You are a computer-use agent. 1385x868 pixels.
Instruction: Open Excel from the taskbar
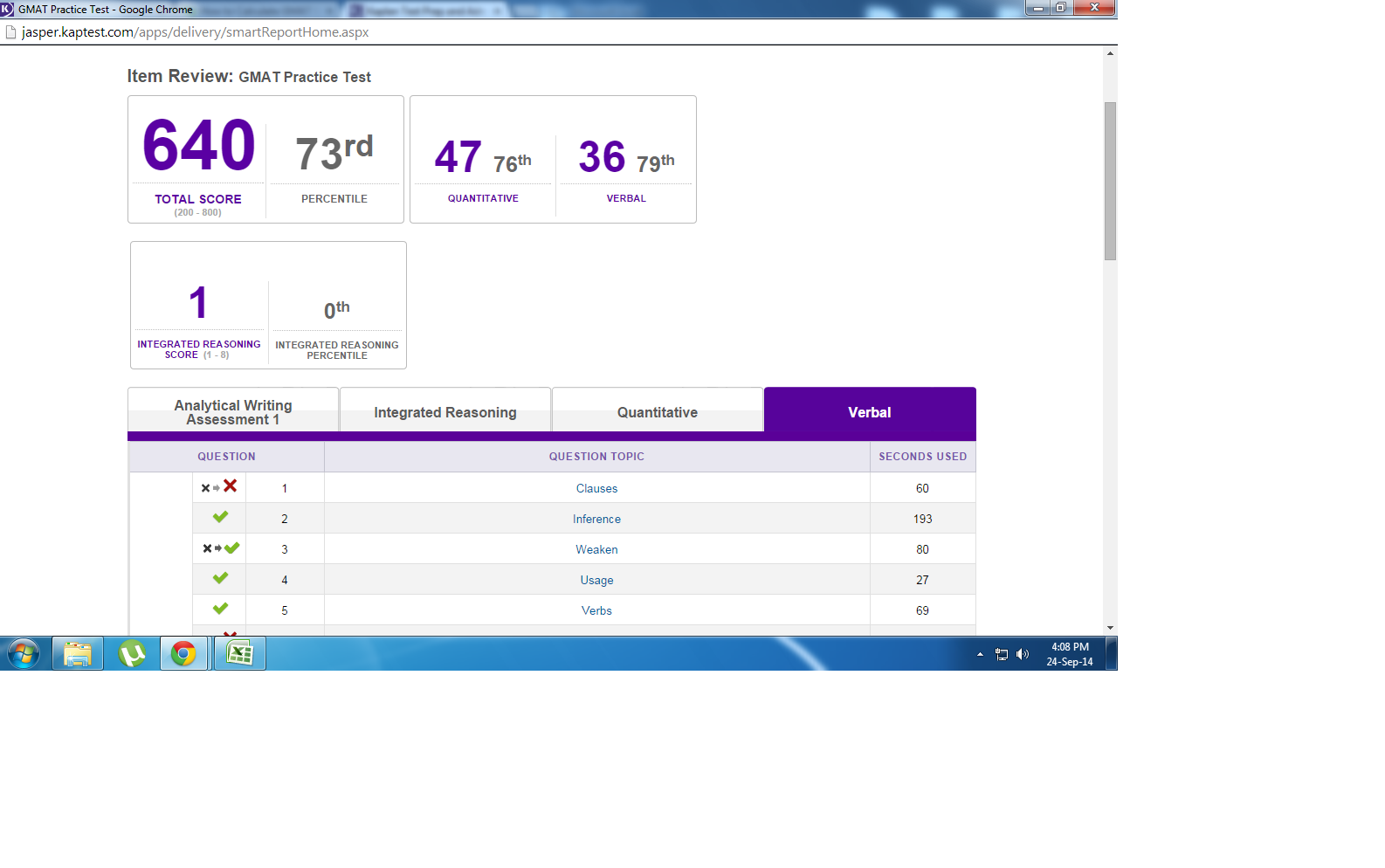239,653
